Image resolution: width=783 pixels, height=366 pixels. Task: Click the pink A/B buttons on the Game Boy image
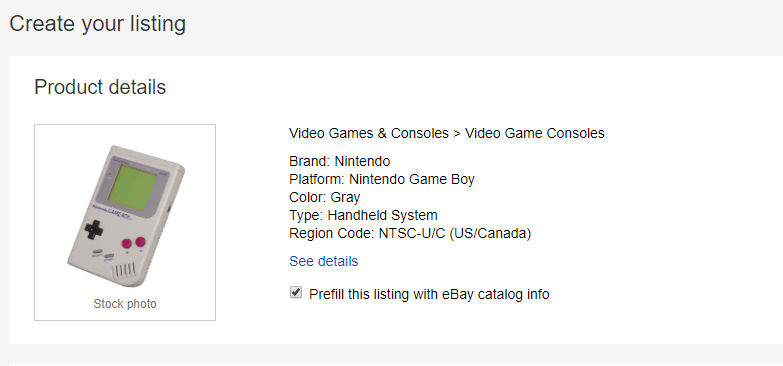pyautogui.click(x=134, y=243)
